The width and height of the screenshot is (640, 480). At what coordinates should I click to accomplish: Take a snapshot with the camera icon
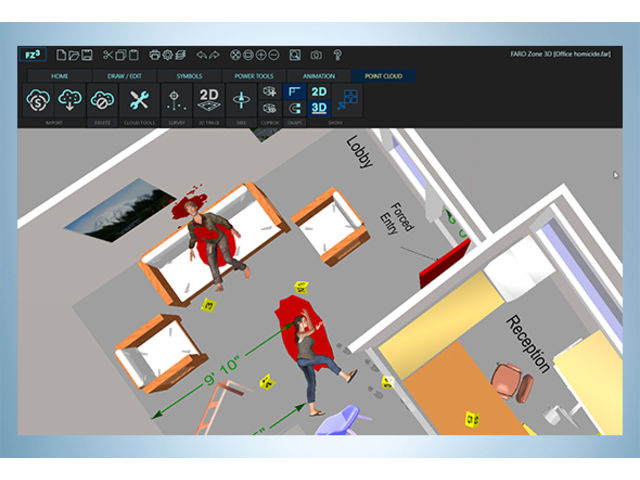click(316, 55)
